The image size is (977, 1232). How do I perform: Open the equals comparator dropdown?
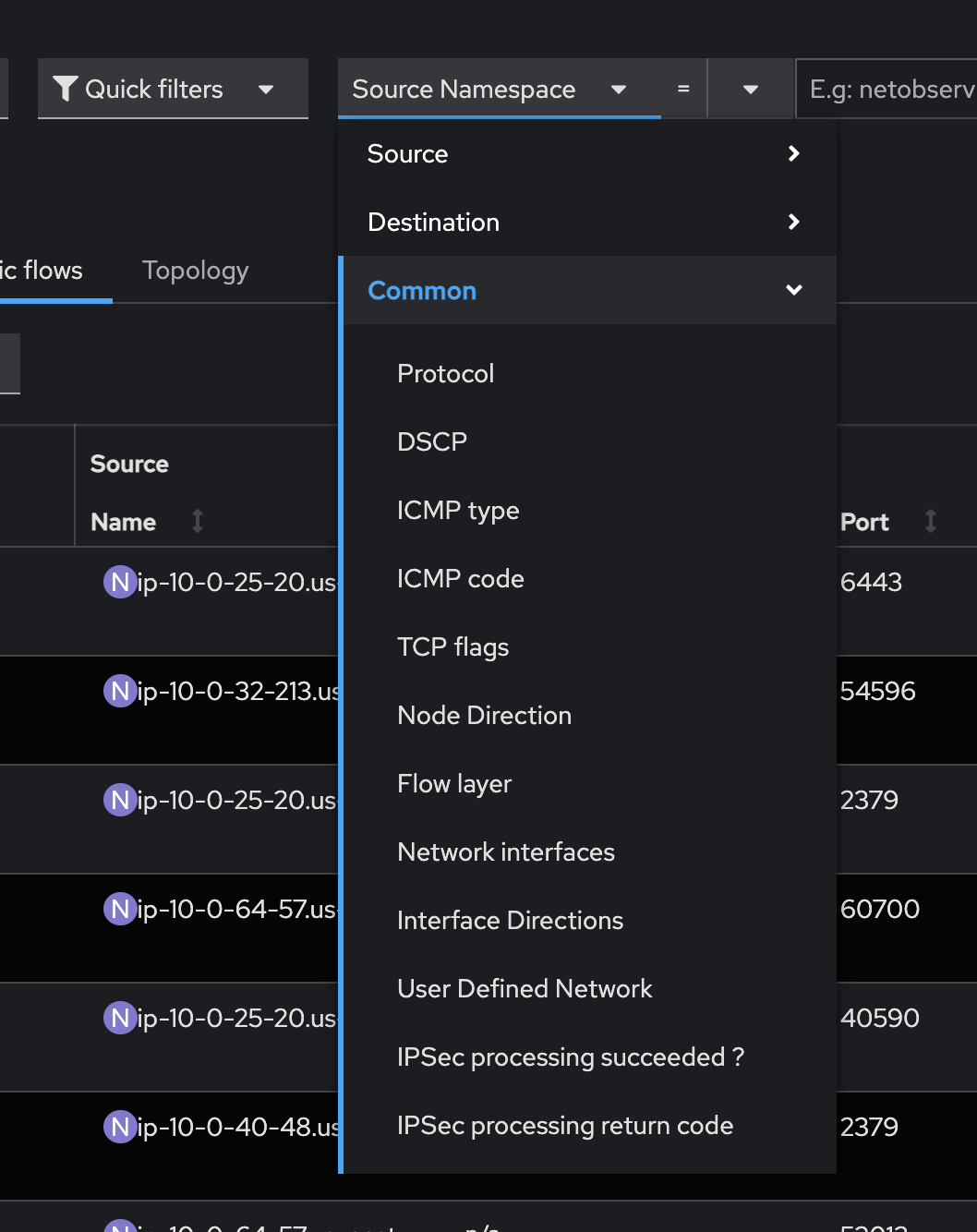pyautogui.click(x=750, y=90)
